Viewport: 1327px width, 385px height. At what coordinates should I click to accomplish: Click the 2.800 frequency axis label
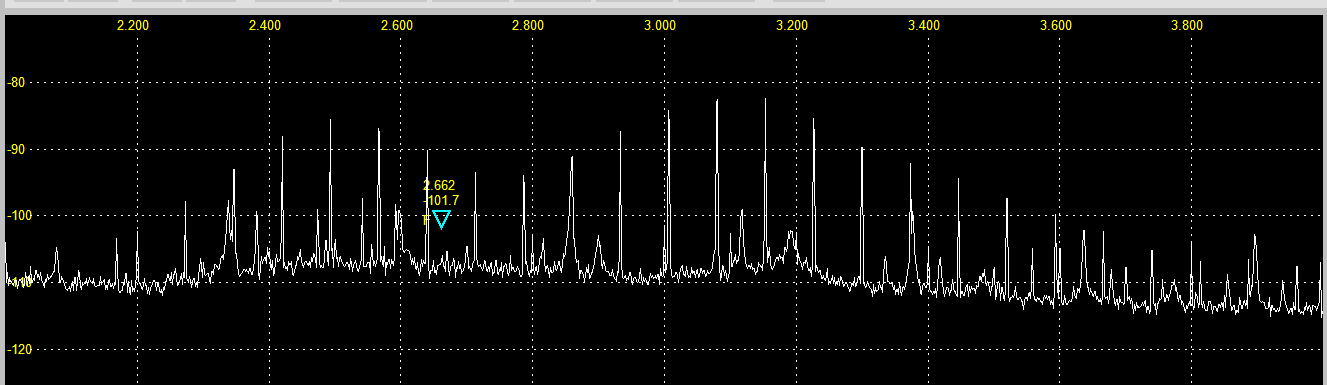point(528,25)
